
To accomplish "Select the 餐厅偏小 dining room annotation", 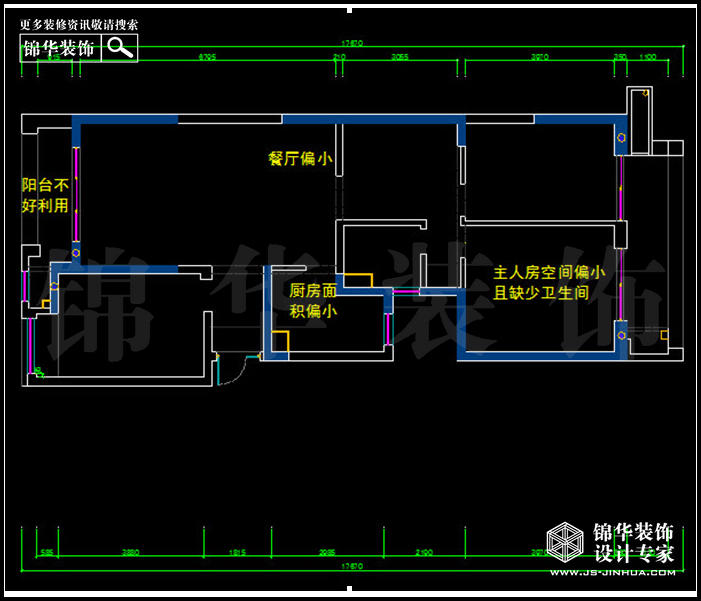I will [x=300, y=158].
